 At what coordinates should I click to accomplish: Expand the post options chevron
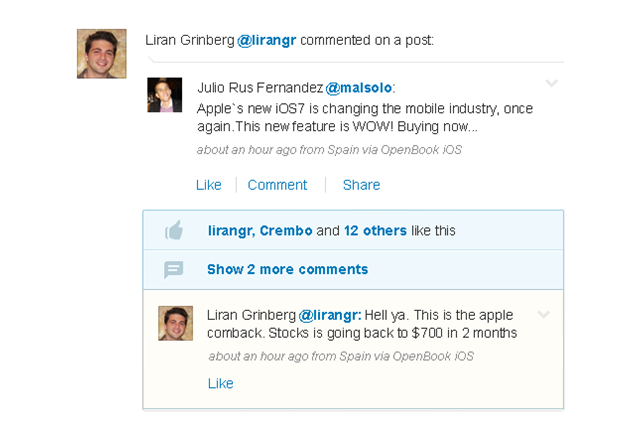(x=552, y=83)
